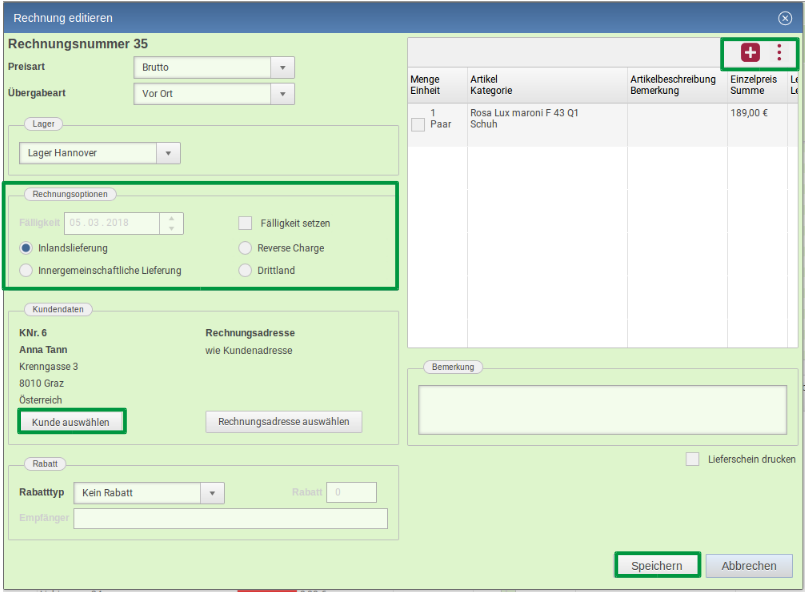Image resolution: width=806 pixels, height=592 pixels.
Task: Open the three-dot more options menu
Action: pyautogui.click(x=780, y=53)
